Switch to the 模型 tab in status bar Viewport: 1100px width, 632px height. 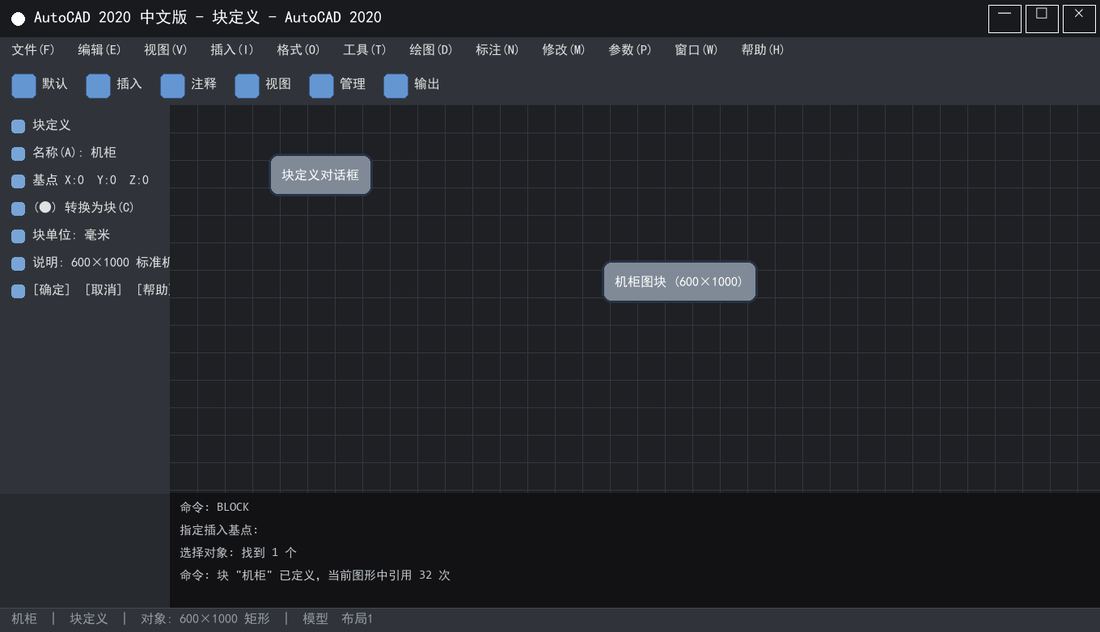315,619
